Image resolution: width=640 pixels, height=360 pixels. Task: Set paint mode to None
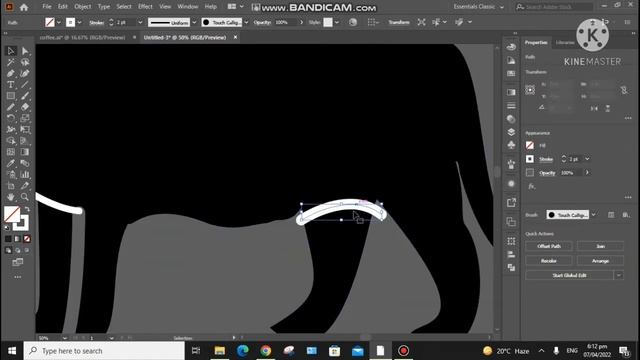27,239
